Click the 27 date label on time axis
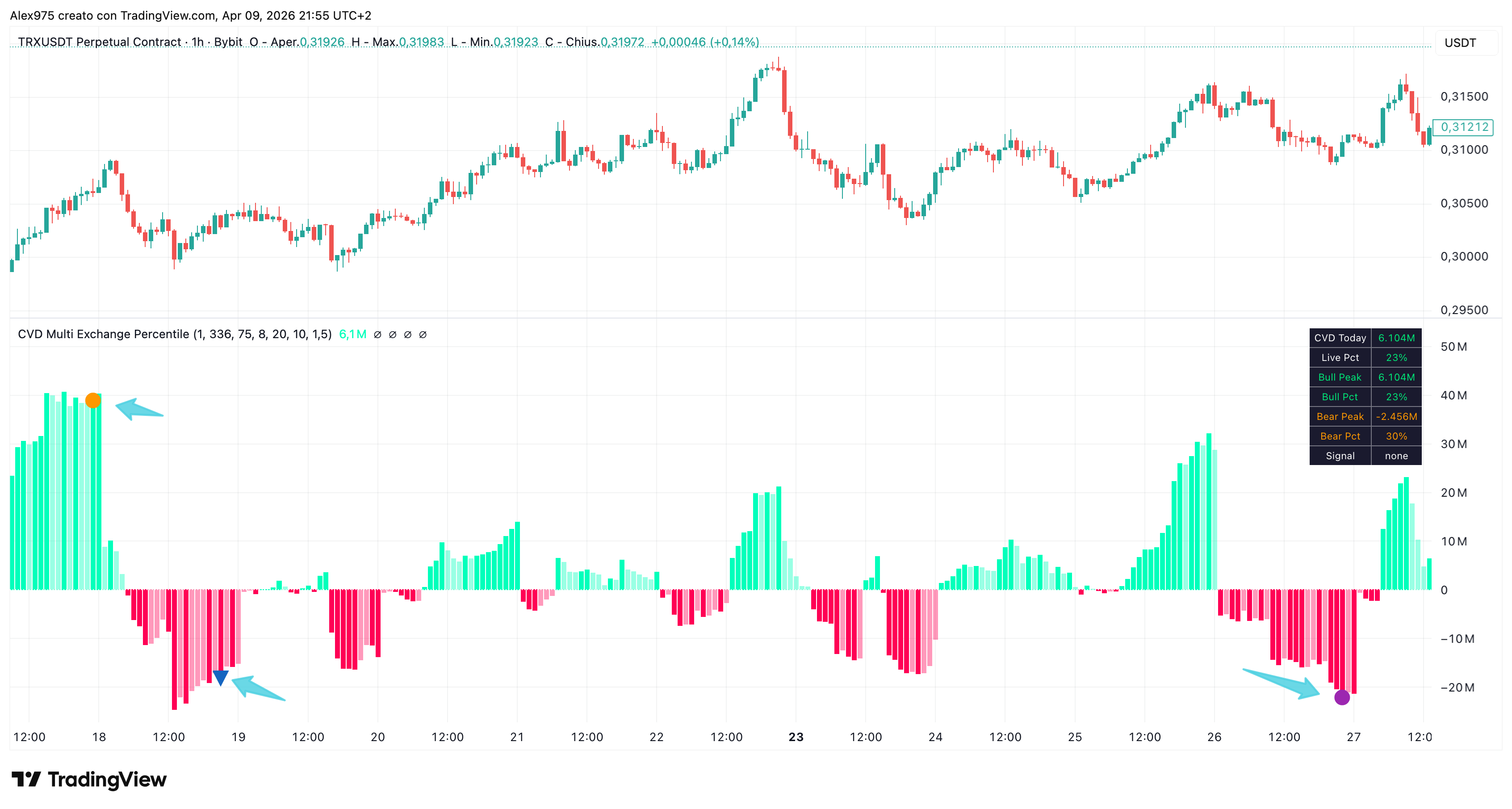Image resolution: width=1512 pixels, height=809 pixels. coord(1353,738)
